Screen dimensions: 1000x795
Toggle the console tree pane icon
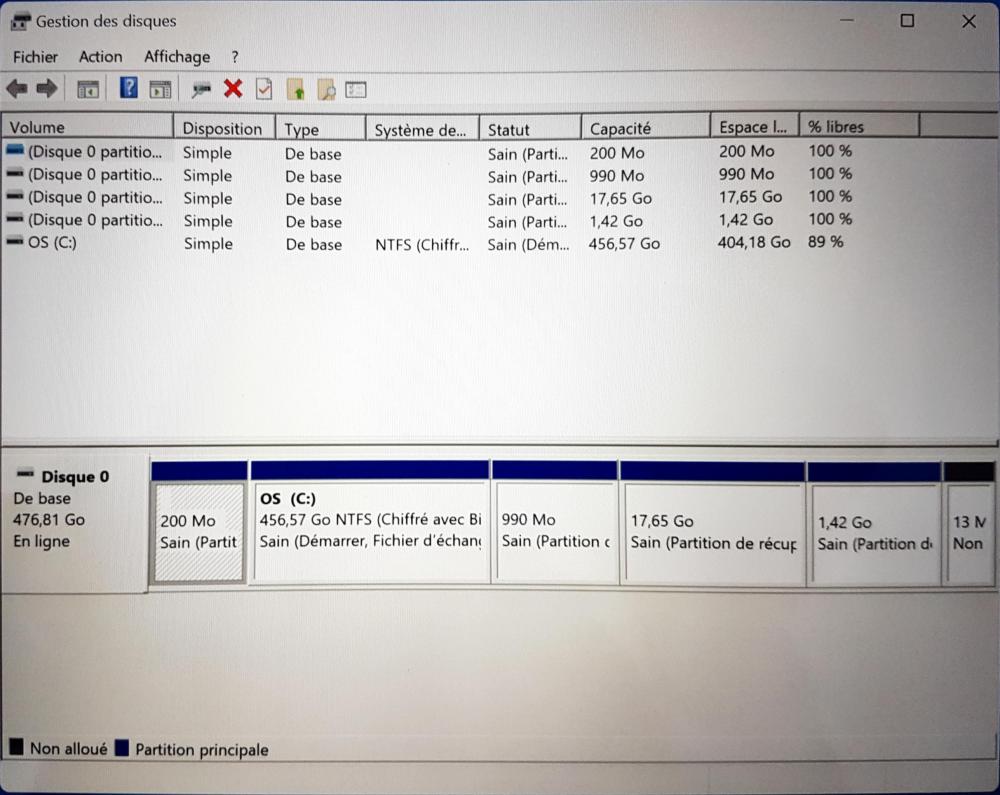pos(87,90)
